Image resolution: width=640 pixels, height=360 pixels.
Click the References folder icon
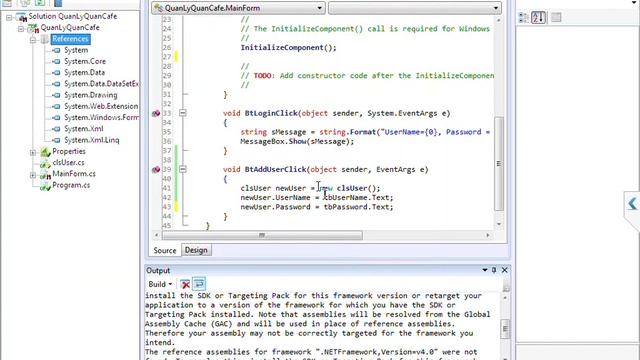44,40
